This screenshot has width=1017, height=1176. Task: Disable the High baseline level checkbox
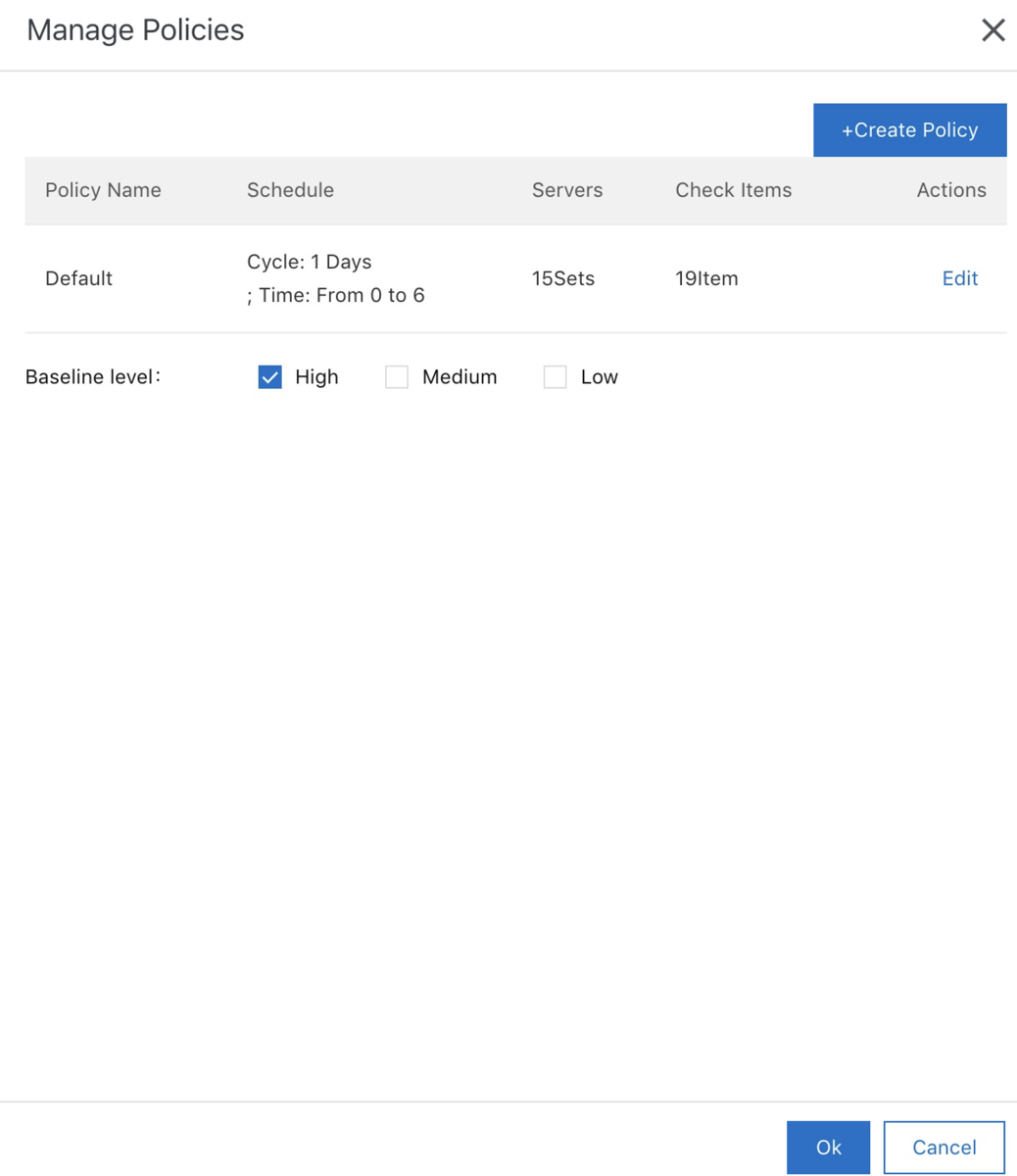[268, 376]
